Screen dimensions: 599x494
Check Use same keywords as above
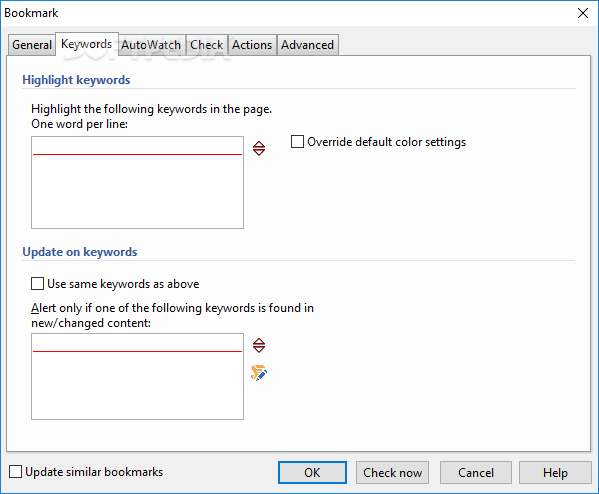click(37, 284)
